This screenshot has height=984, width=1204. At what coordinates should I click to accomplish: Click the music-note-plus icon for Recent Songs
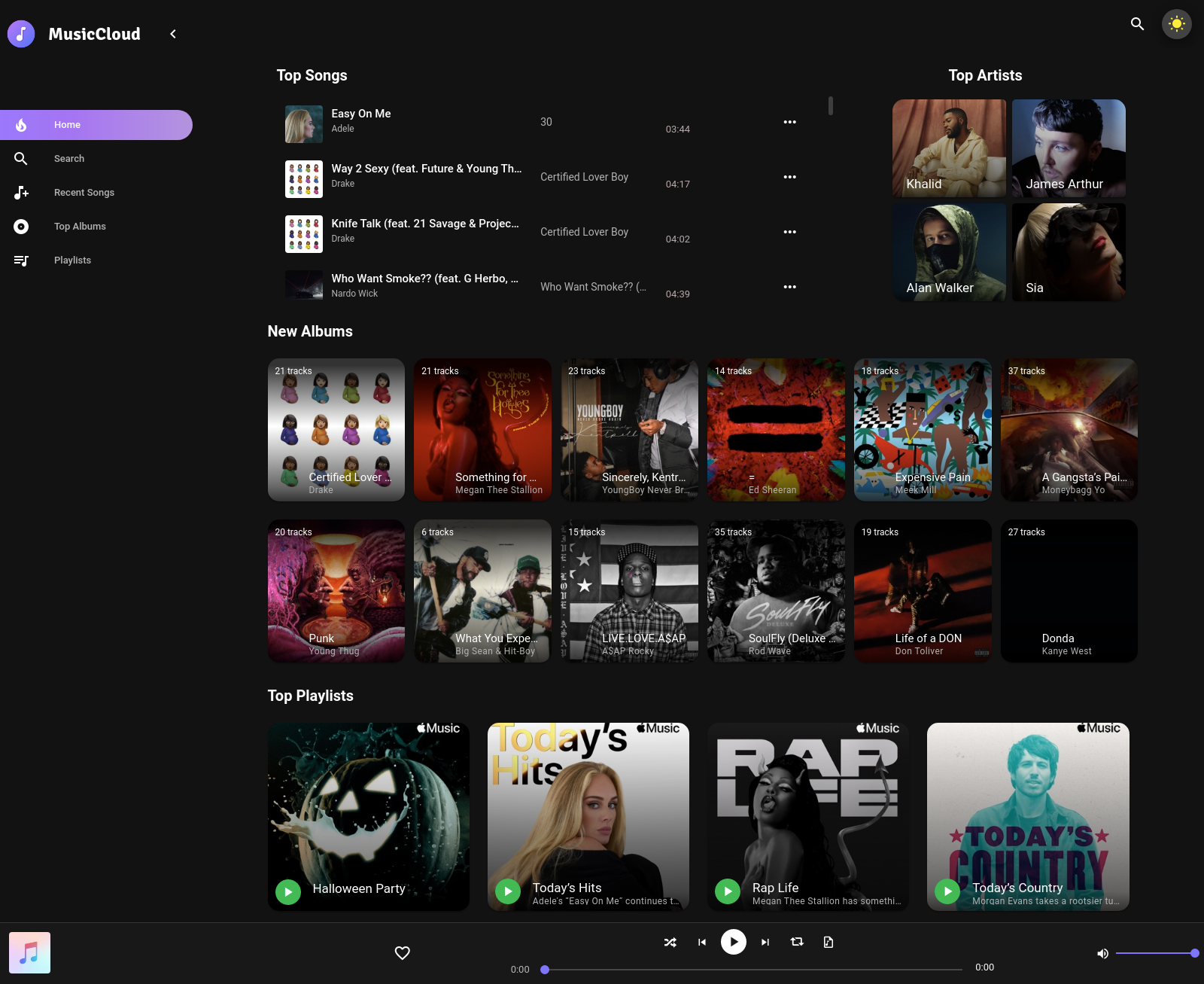(21, 193)
